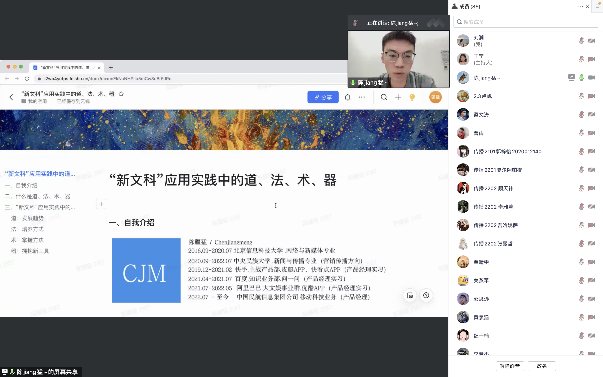Select outline item '一、自我介绍' in sidebar
The height and width of the screenshot is (377, 603).
pos(21,185)
